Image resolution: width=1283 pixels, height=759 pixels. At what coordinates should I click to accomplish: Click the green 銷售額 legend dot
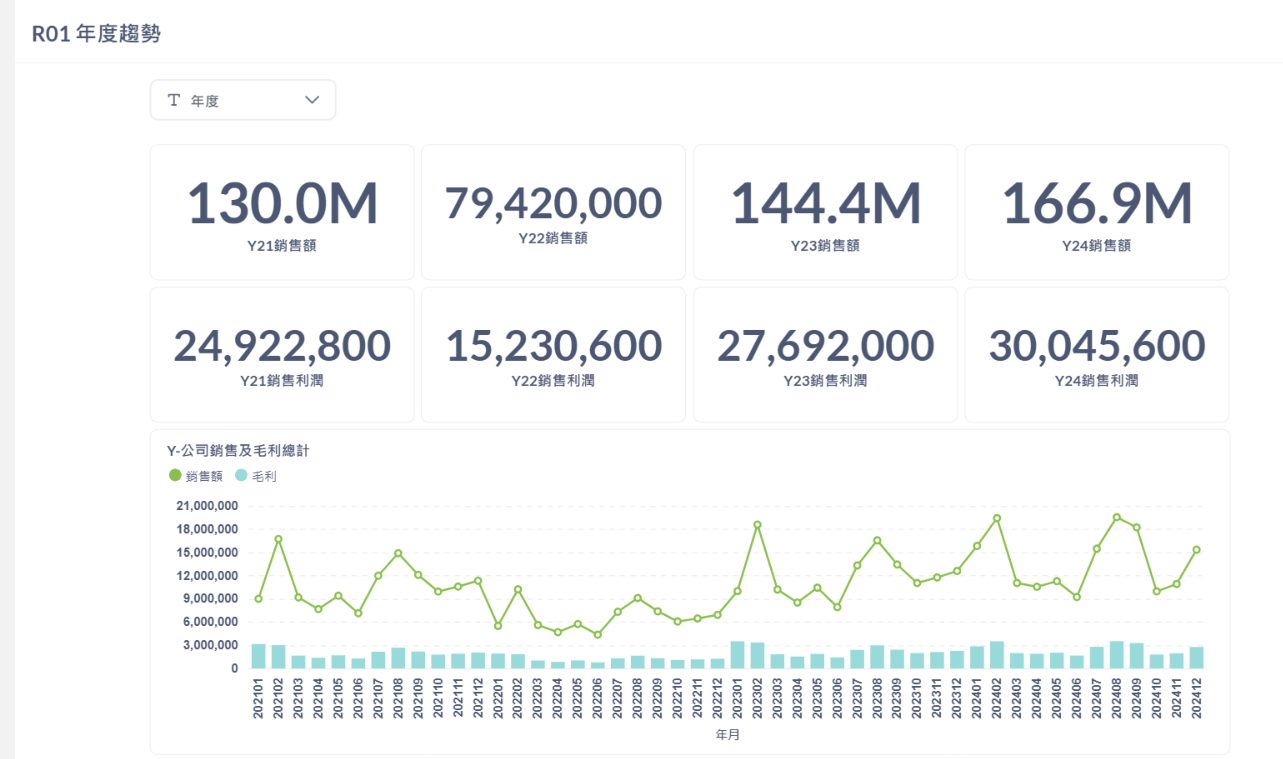(176, 476)
